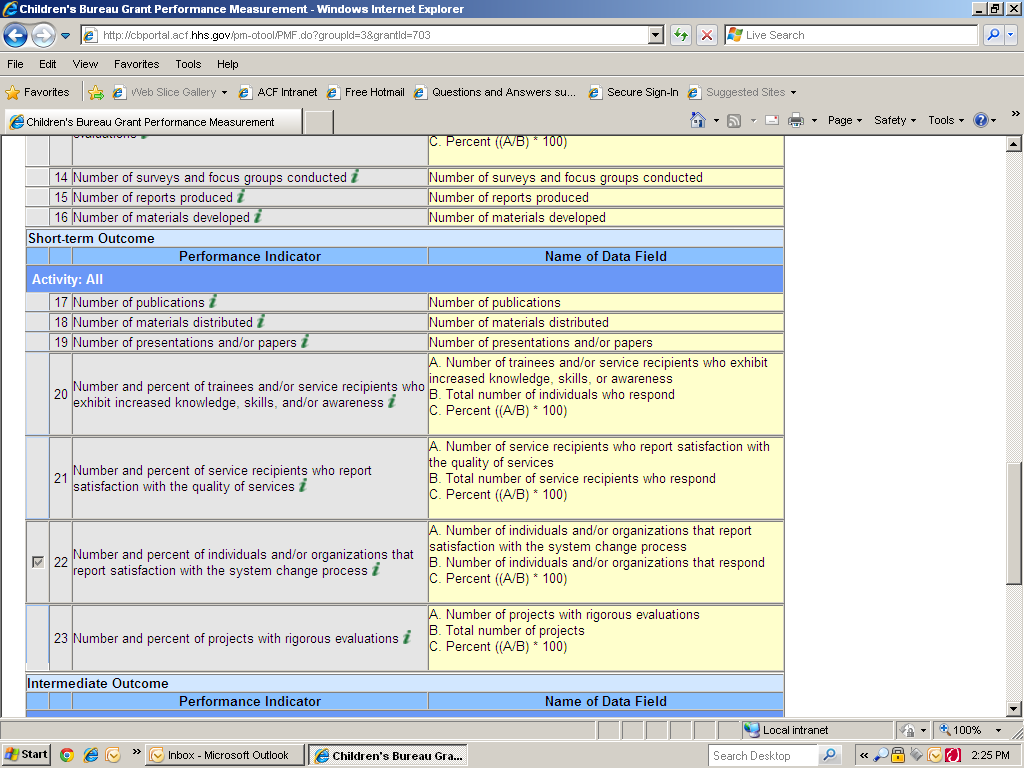Click the browser Back arrow button
The height and width of the screenshot is (768, 1024).
pyautogui.click(x=16, y=35)
